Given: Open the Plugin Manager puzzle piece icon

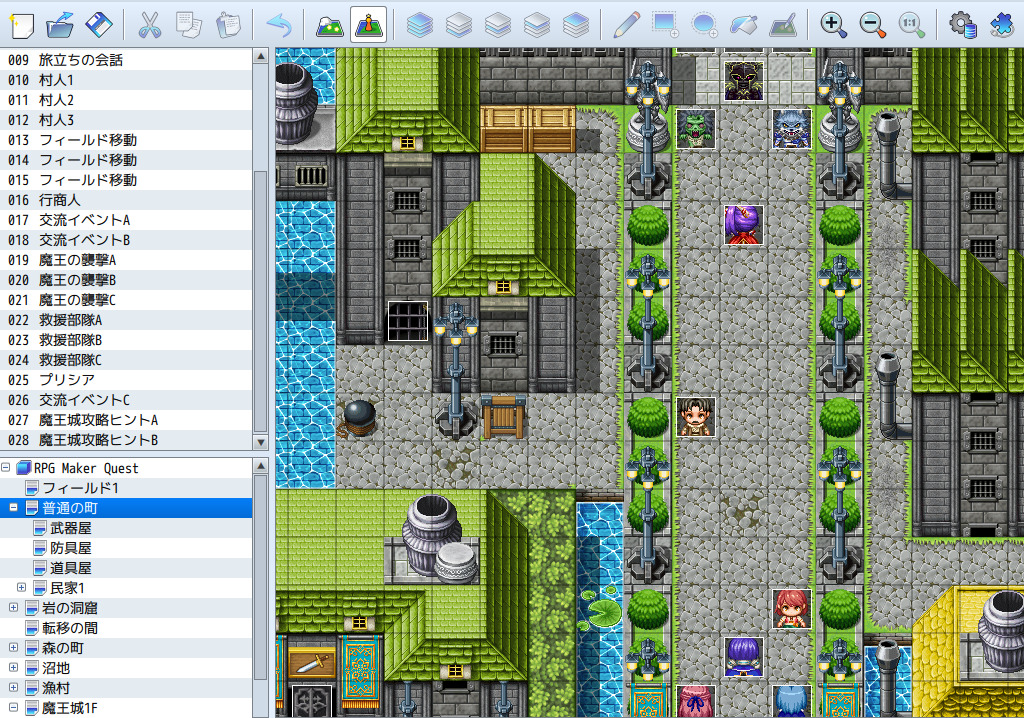Looking at the screenshot, I should point(1001,24).
